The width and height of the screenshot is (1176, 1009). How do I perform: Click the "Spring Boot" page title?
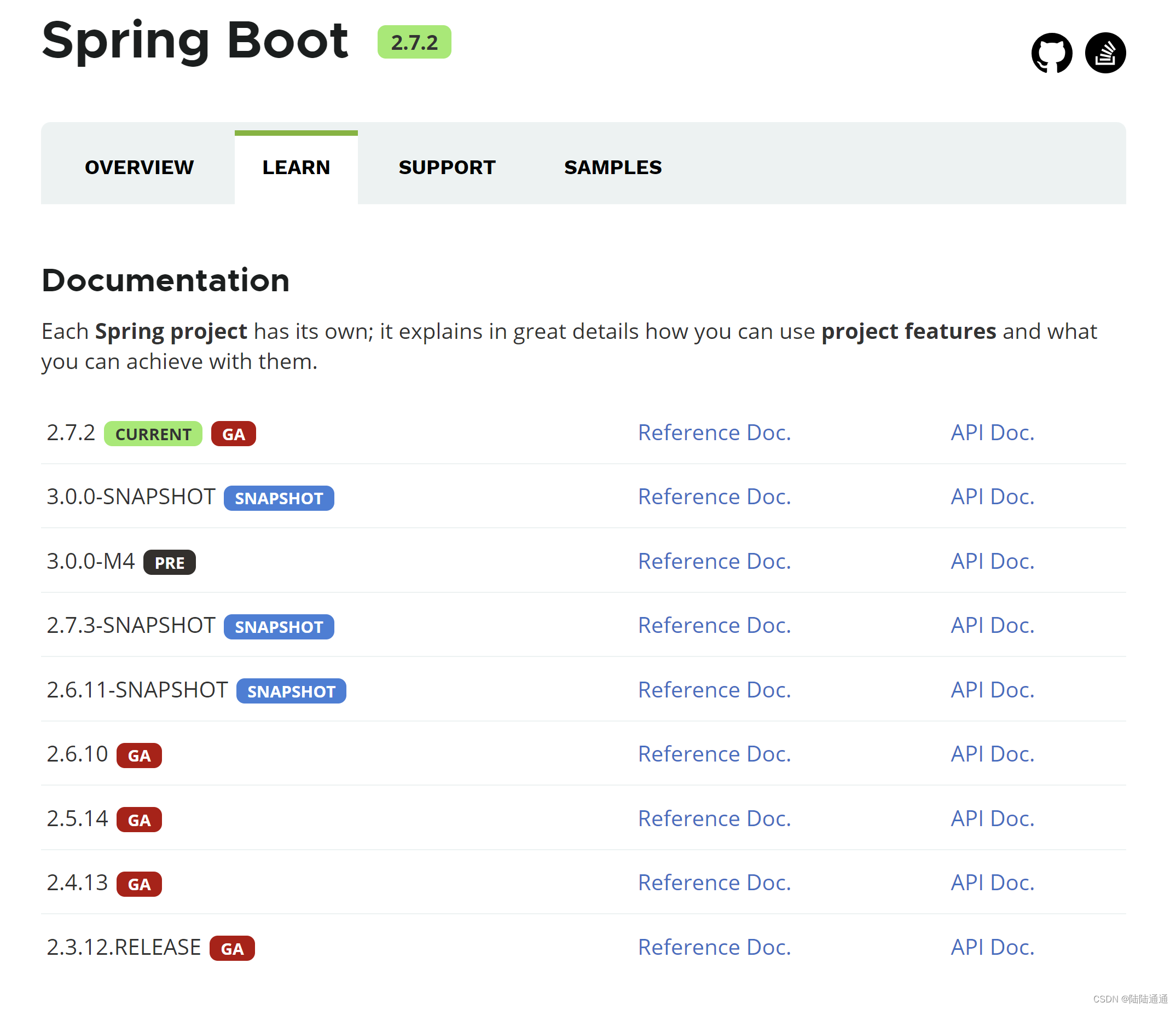195,42
